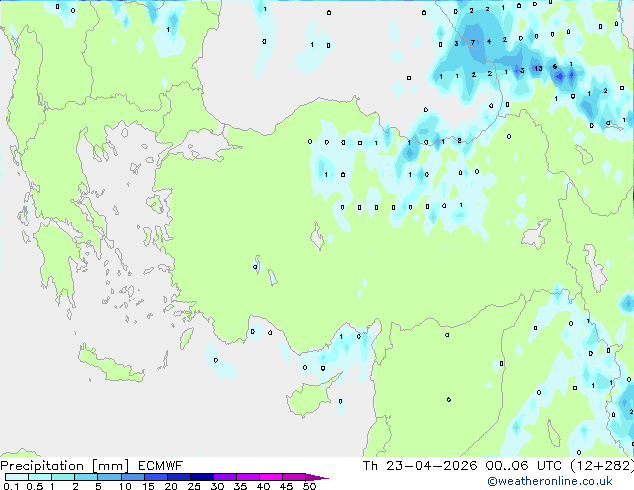Click the '7' precipitation value on map
The width and height of the screenshot is (634, 490).
pos(473,42)
